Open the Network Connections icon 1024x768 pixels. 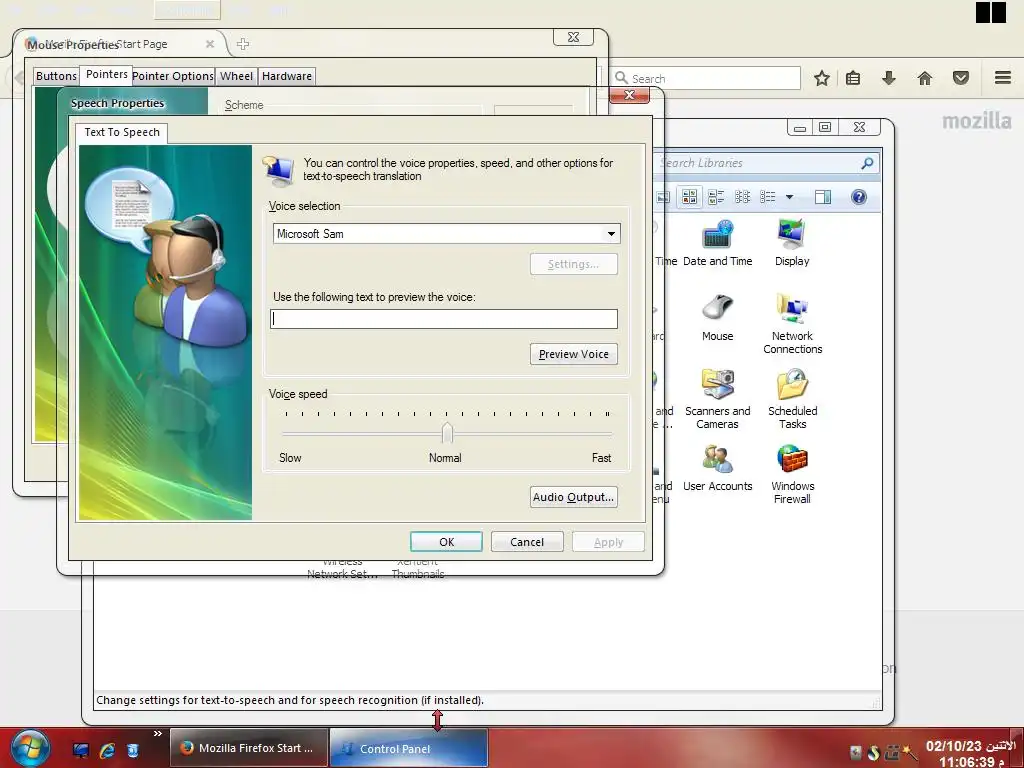[x=792, y=325]
